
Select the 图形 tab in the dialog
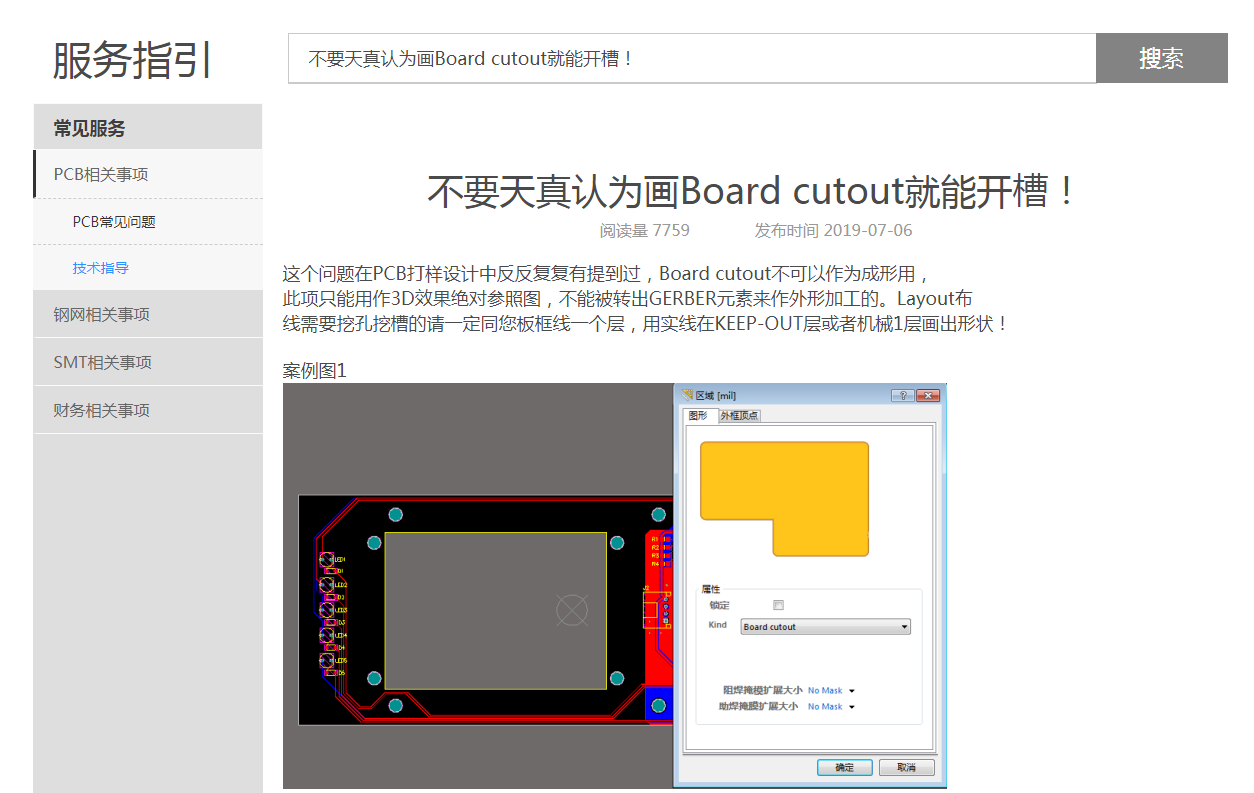click(x=698, y=416)
